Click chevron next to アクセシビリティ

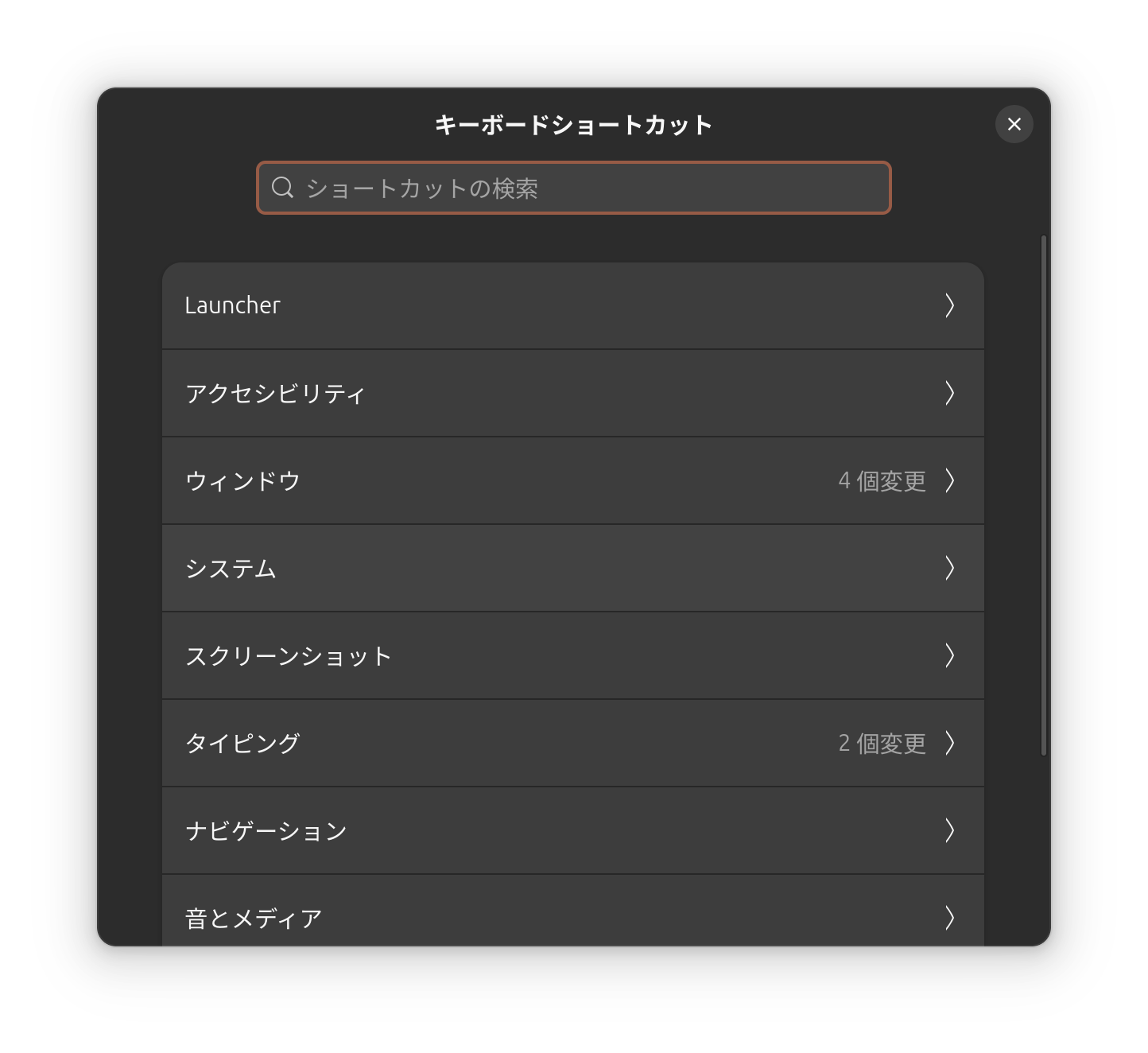coord(949,393)
